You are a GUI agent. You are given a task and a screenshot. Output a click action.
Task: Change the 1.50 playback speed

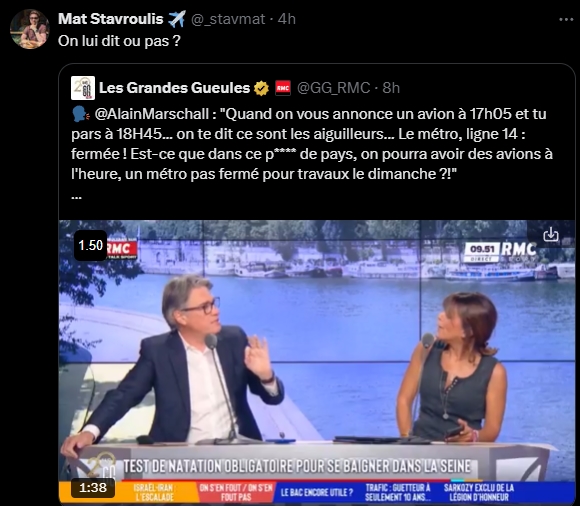91,245
